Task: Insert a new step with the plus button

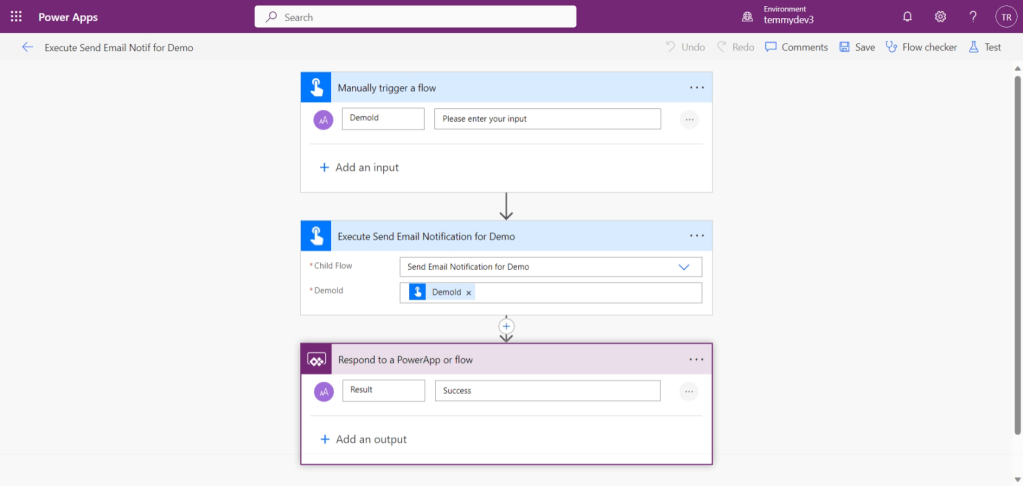Action: pyautogui.click(x=506, y=326)
